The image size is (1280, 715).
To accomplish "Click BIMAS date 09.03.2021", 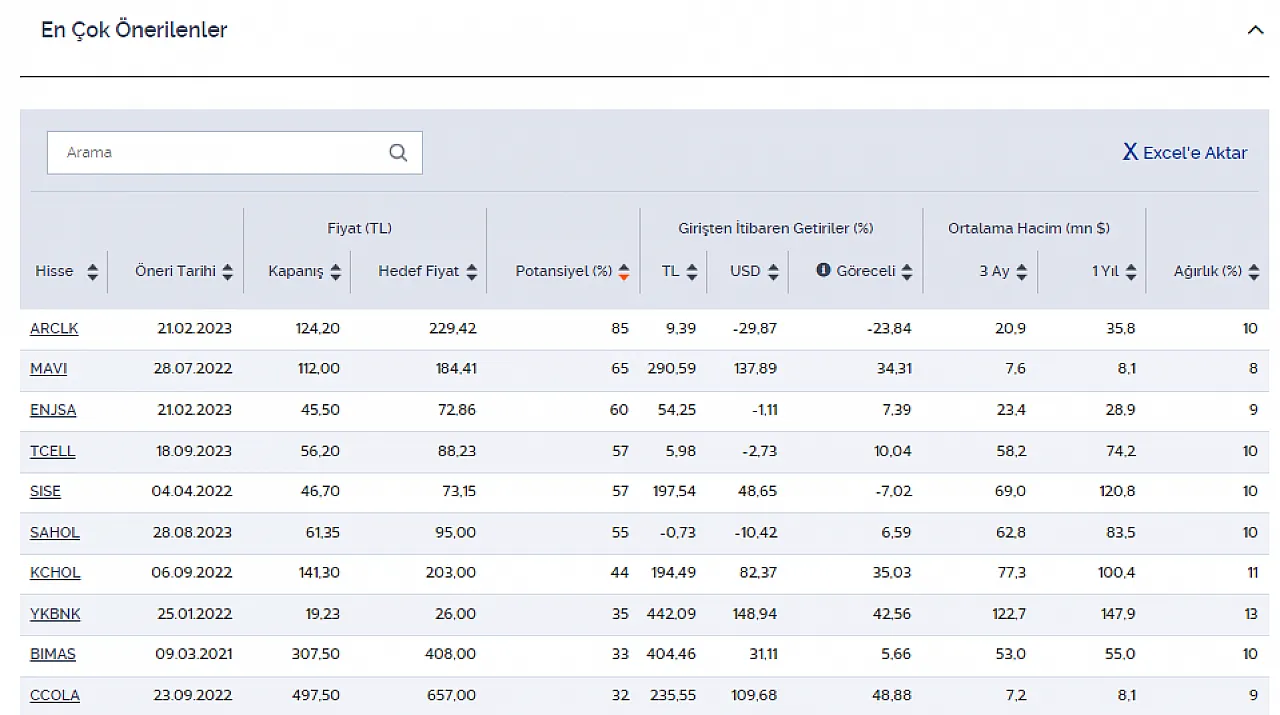I will [194, 654].
